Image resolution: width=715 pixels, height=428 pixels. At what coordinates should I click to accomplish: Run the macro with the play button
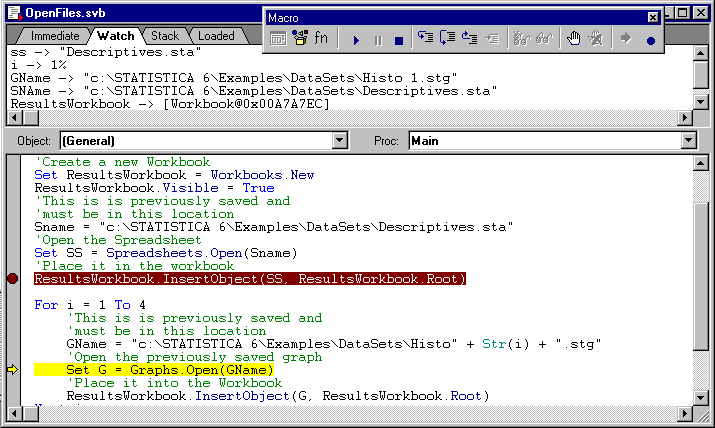356,39
